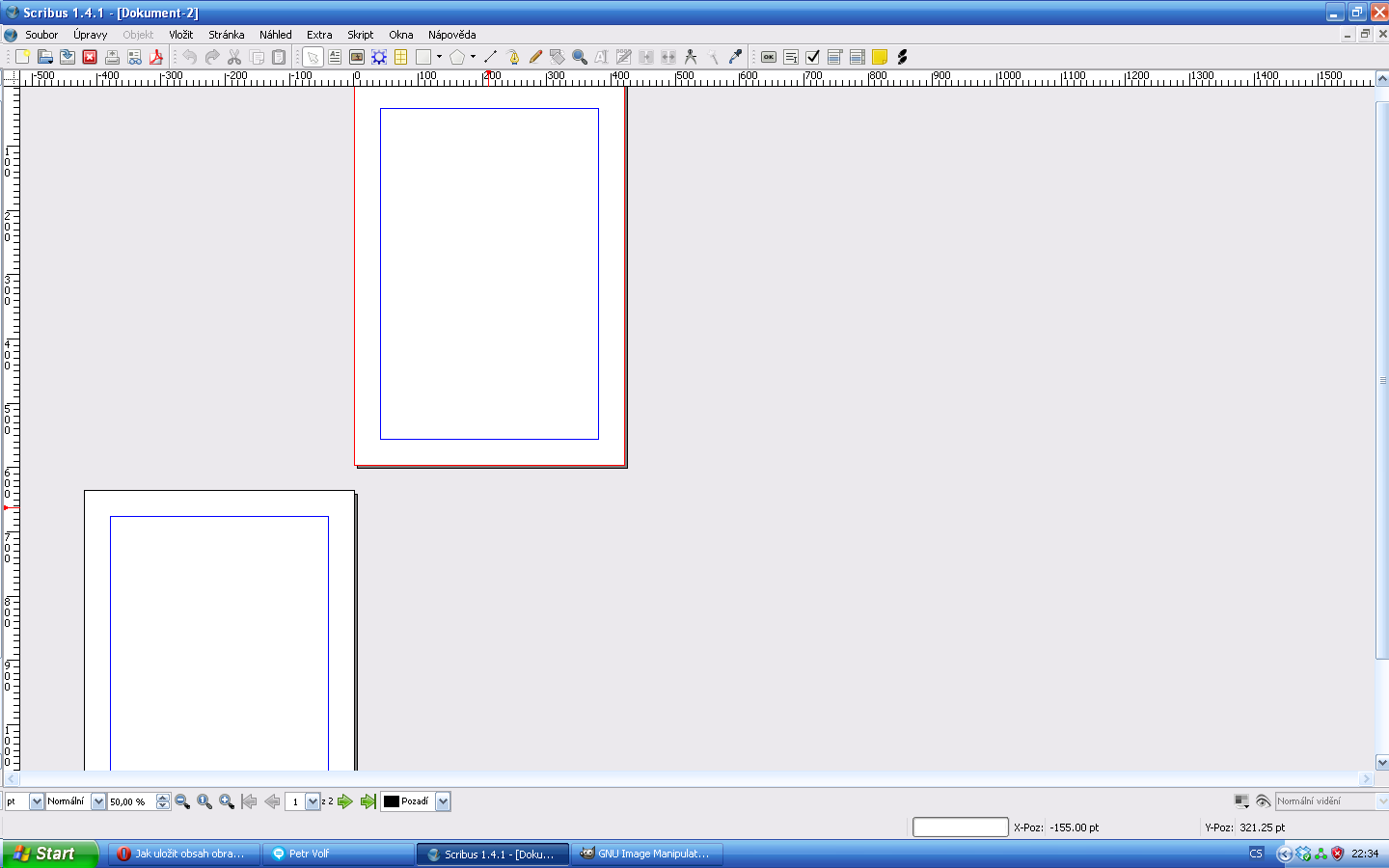Click the zoom percentage field showing 50,00 %
1389x868 pixels.
(x=131, y=801)
